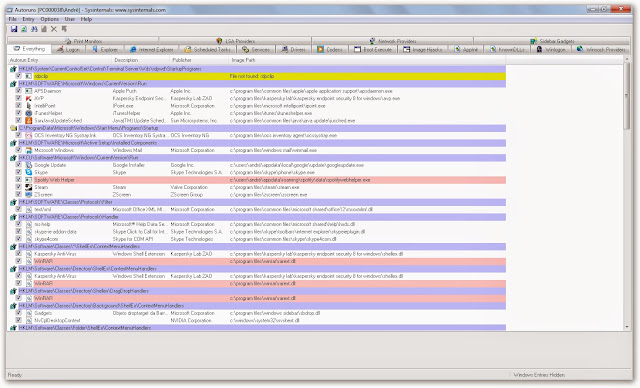
Task: Open the Help menu
Action: (x=86, y=19)
